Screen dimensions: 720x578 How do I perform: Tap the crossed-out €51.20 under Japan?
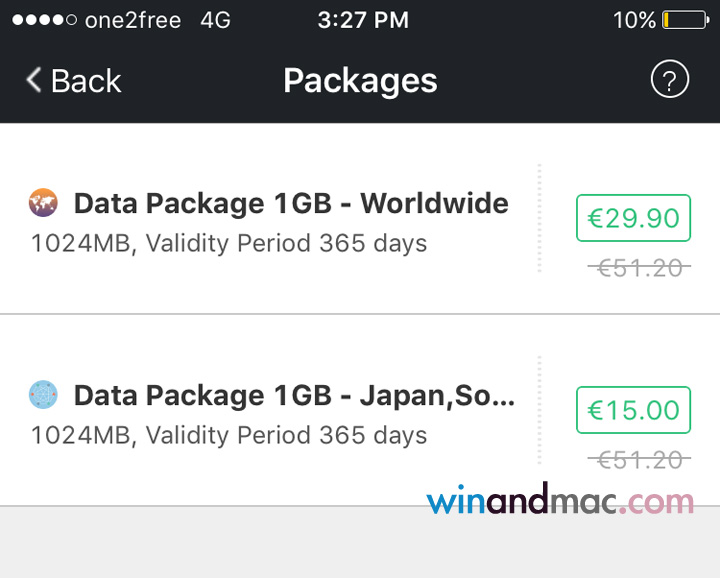coord(638,459)
